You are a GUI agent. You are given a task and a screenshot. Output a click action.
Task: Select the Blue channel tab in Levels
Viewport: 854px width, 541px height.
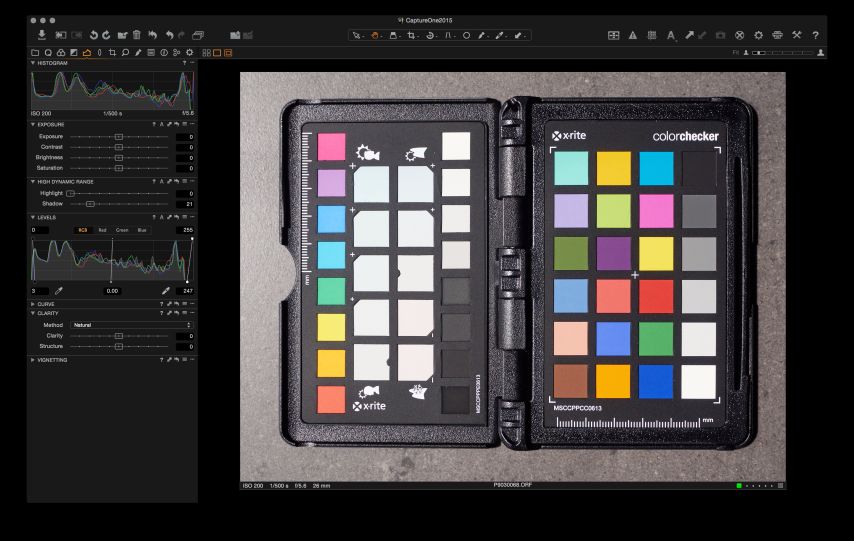[142, 230]
